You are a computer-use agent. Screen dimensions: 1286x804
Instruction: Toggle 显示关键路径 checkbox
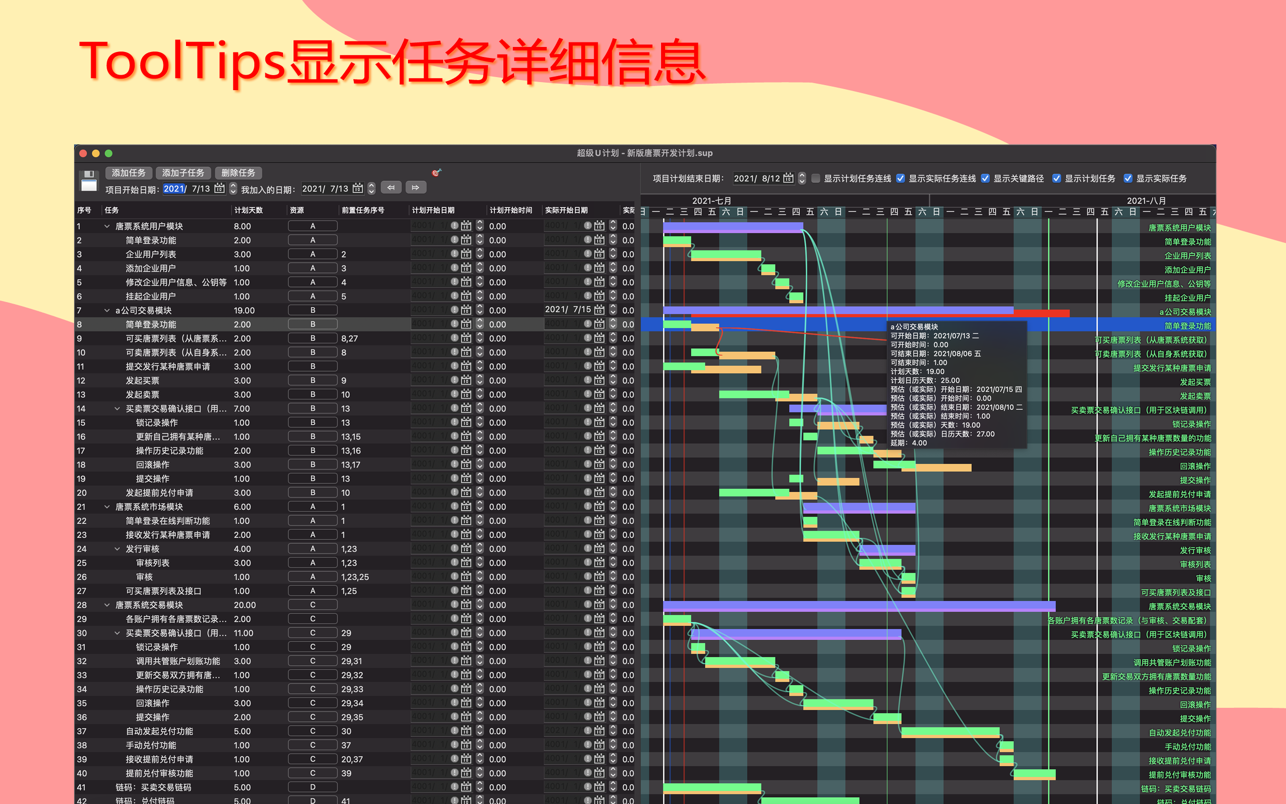click(x=985, y=178)
